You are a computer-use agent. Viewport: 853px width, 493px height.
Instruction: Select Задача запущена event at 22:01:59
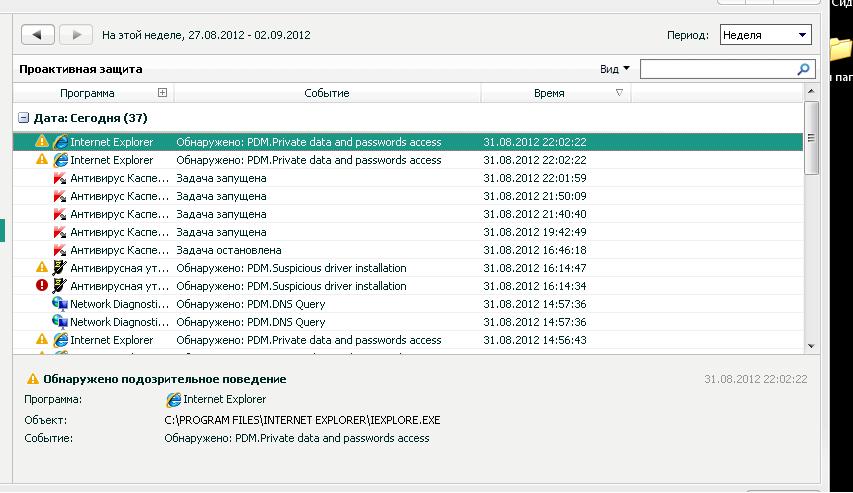click(221, 178)
